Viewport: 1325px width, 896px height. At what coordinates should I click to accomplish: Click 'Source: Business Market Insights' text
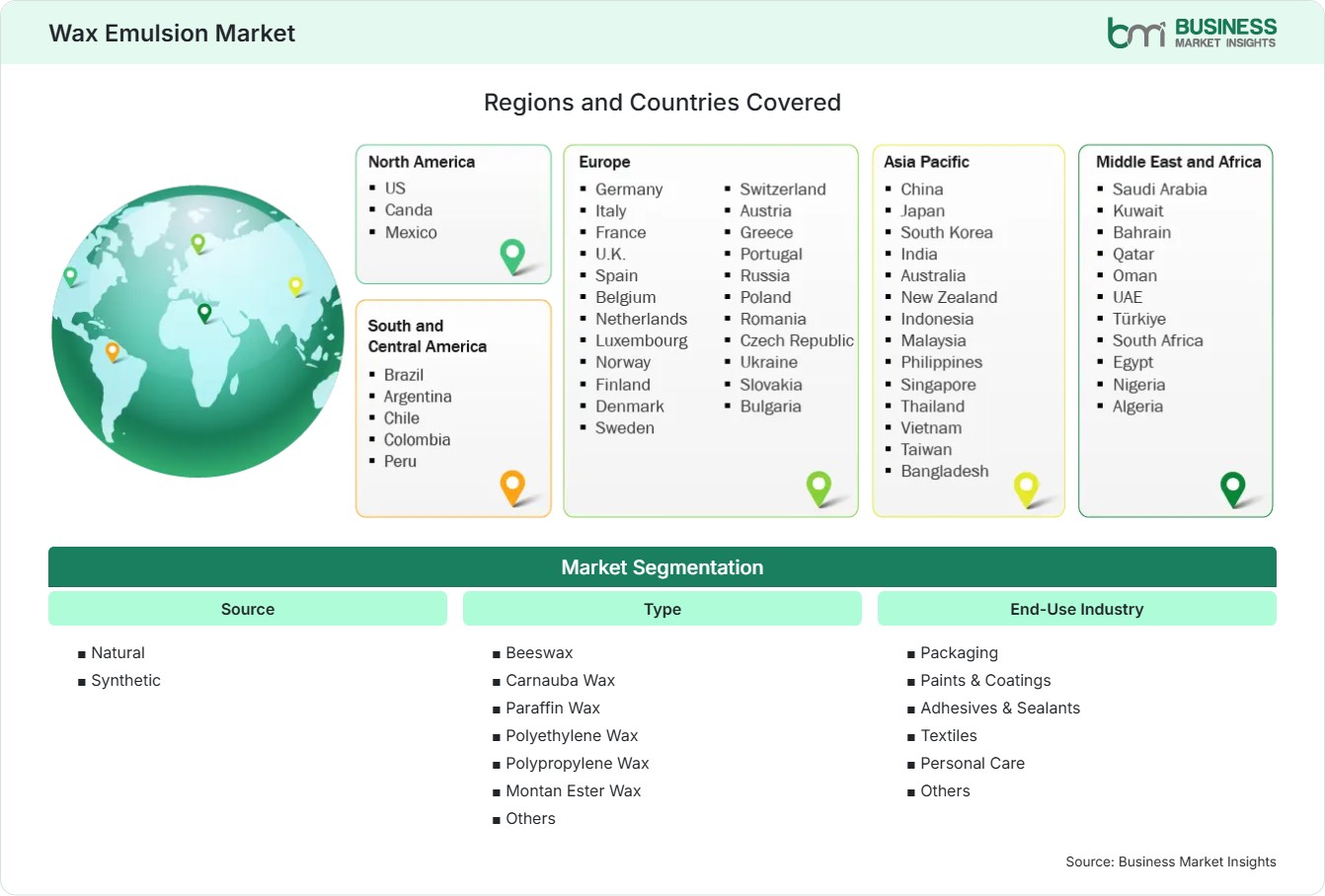coord(1171,861)
